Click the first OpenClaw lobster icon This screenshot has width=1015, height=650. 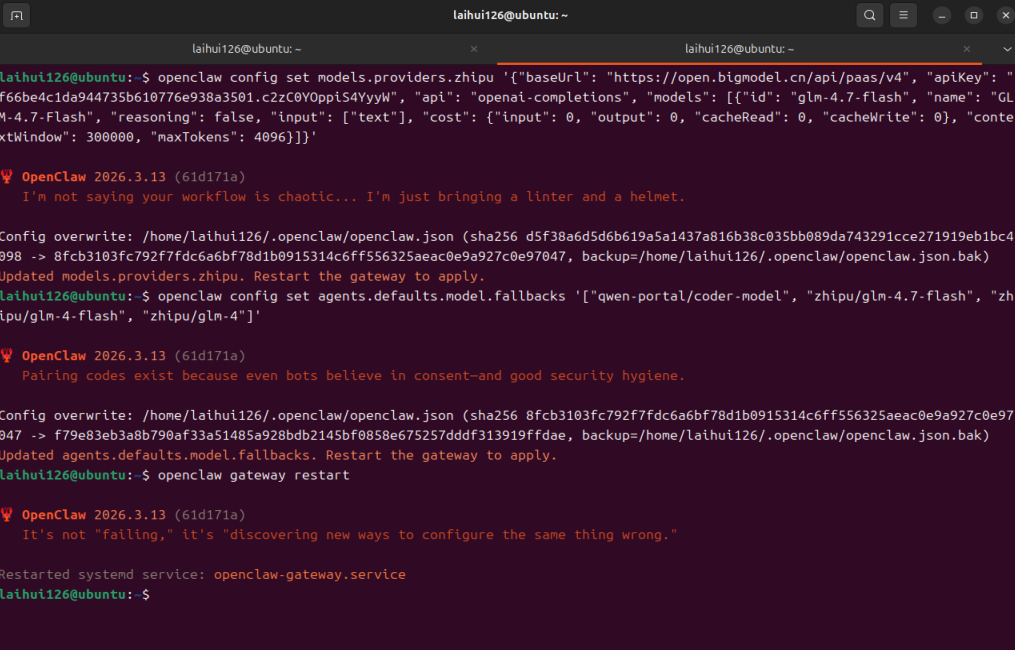click(x=8, y=177)
